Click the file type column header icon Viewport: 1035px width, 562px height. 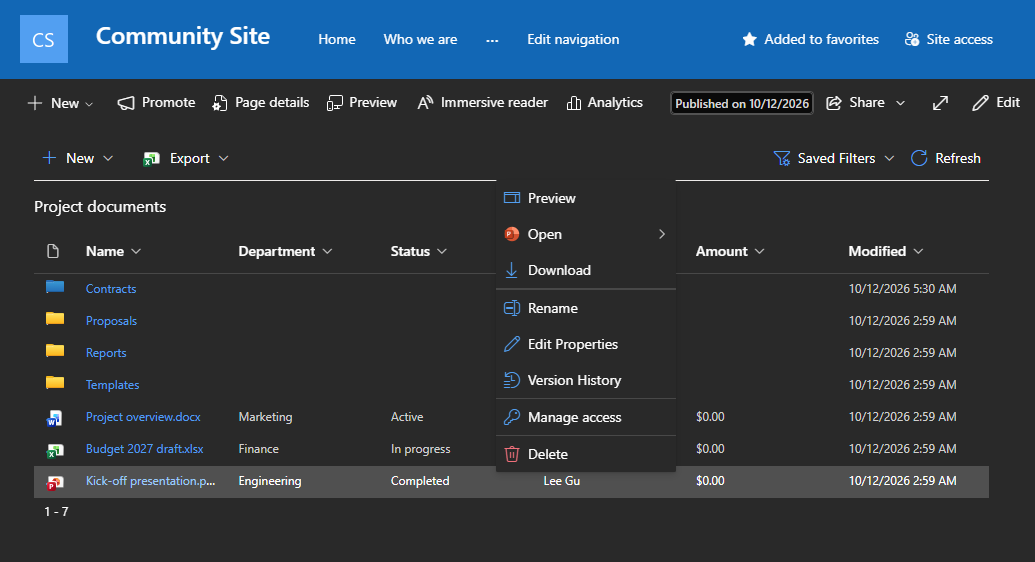tap(53, 251)
